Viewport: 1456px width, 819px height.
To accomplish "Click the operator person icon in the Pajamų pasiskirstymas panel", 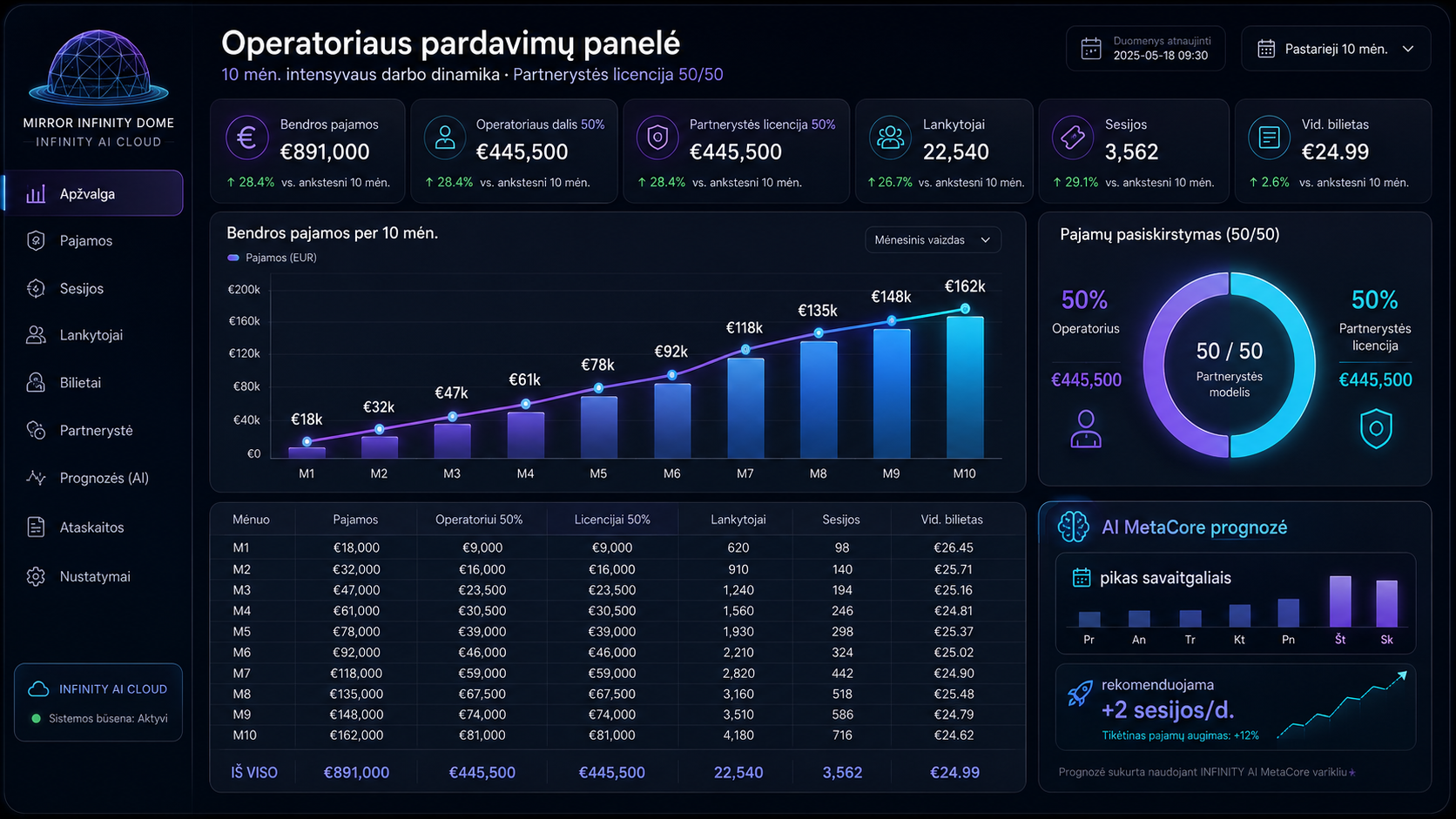I will (1085, 429).
